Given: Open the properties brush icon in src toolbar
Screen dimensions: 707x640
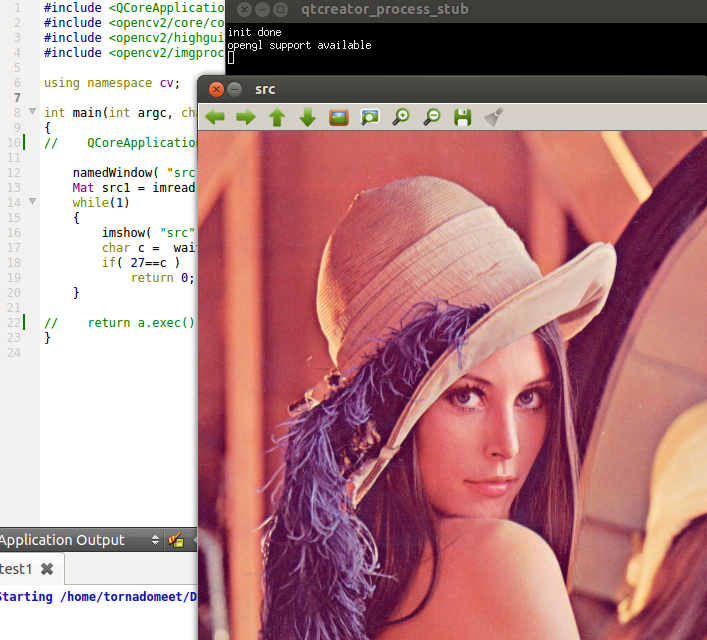Looking at the screenshot, I should (494, 117).
